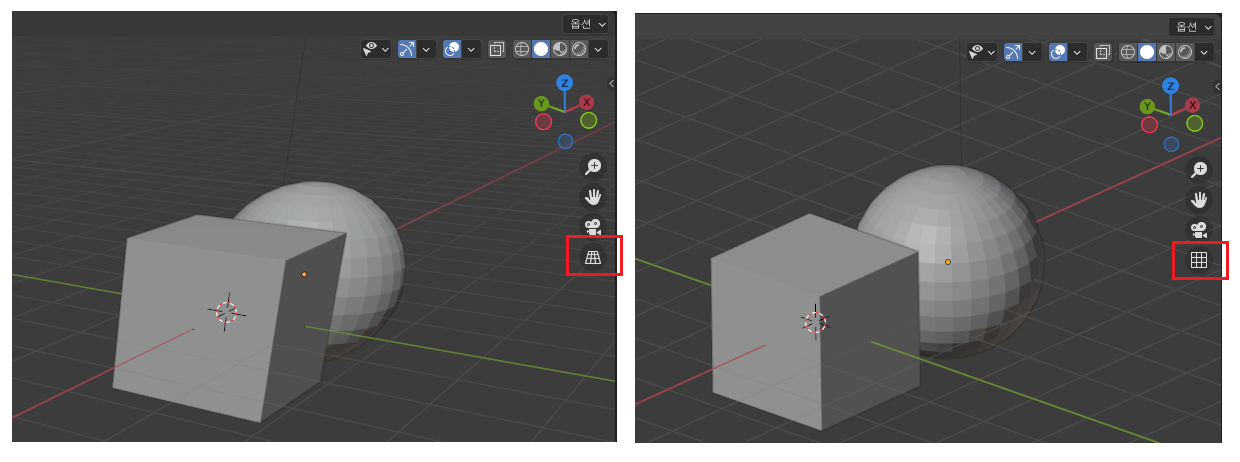Image resolution: width=1240 pixels, height=462 pixels.
Task: Click blue negative-Z circle on left gizmo
Action: pos(565,141)
